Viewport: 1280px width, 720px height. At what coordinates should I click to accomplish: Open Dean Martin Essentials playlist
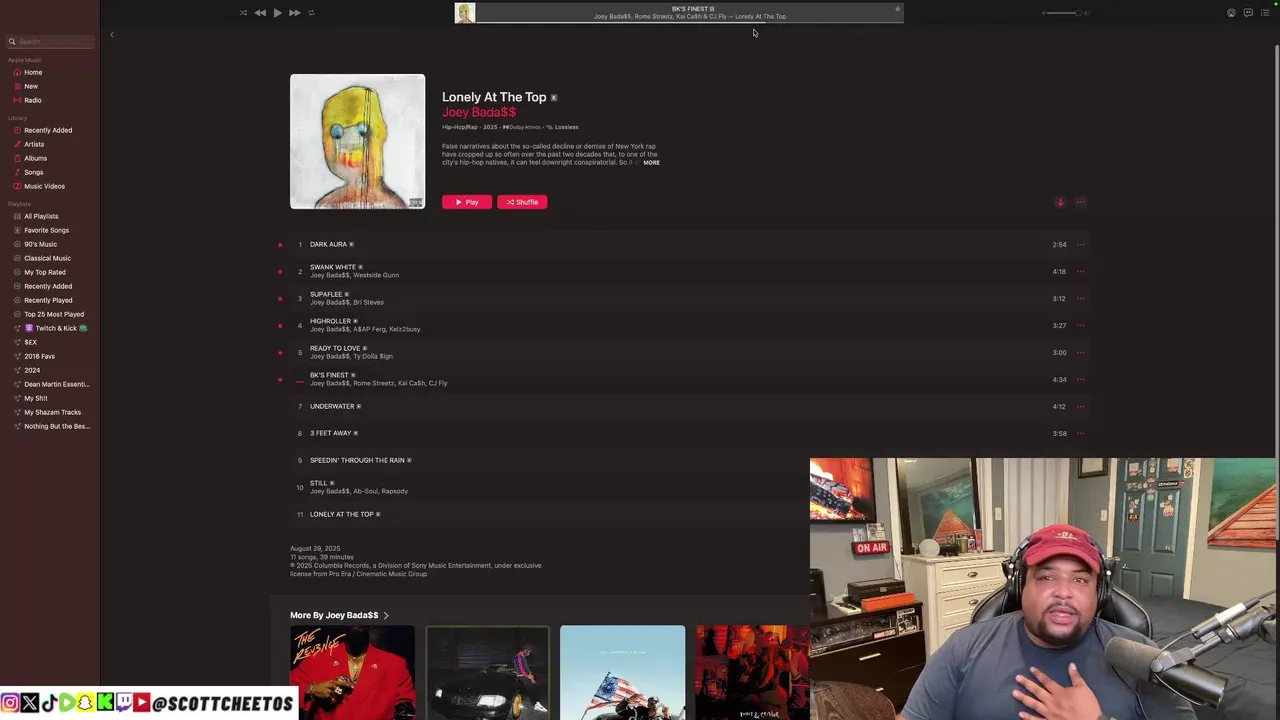click(x=56, y=384)
